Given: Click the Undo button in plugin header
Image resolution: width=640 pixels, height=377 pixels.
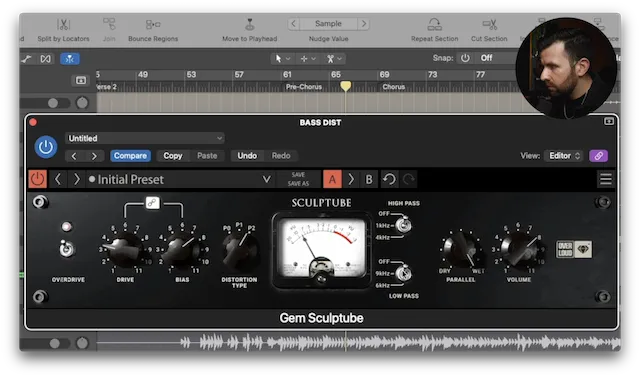Looking at the screenshot, I should tap(247, 156).
